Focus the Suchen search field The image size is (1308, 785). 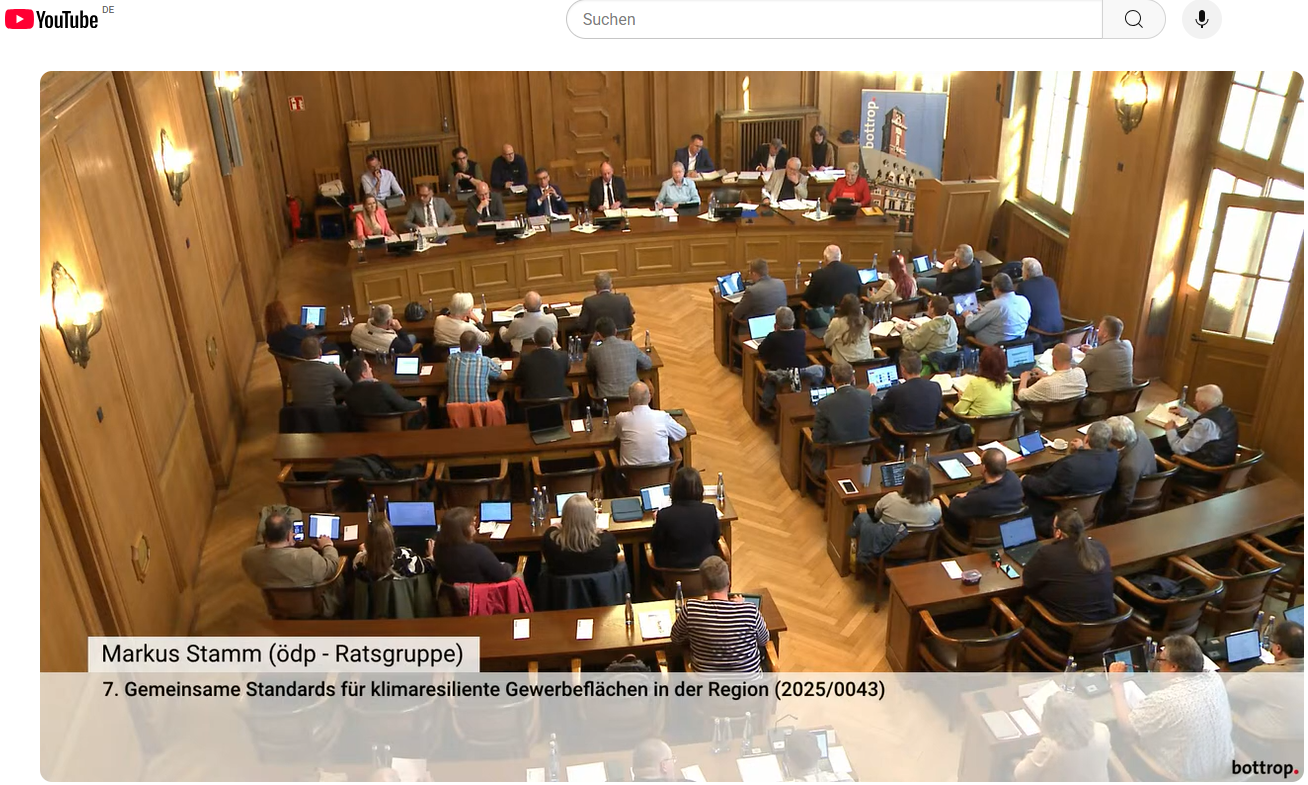pyautogui.click(x=833, y=19)
